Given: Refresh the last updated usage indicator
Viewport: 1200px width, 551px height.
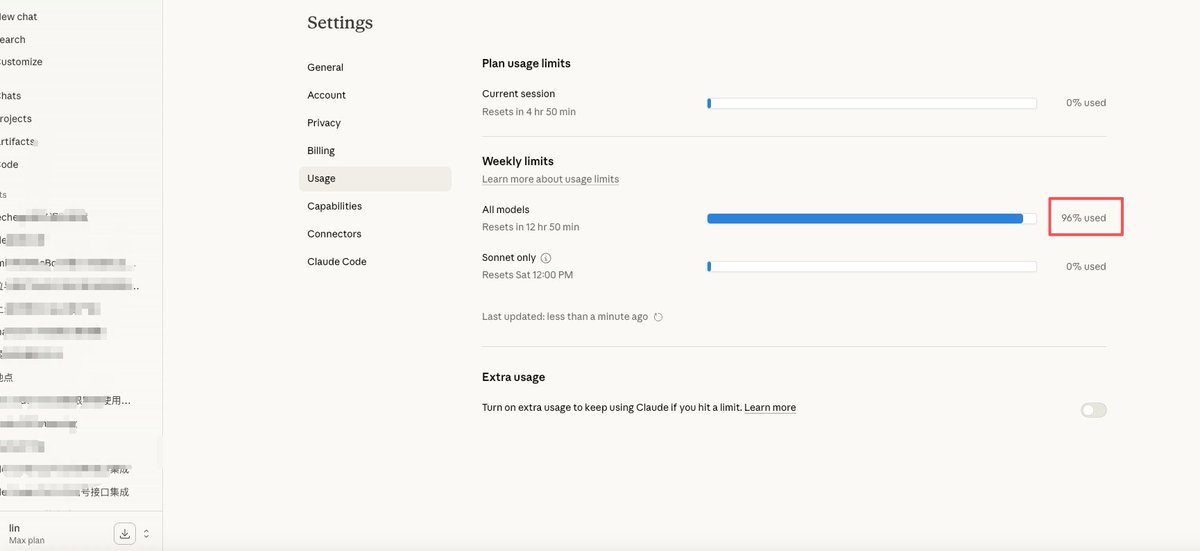Looking at the screenshot, I should (658, 317).
